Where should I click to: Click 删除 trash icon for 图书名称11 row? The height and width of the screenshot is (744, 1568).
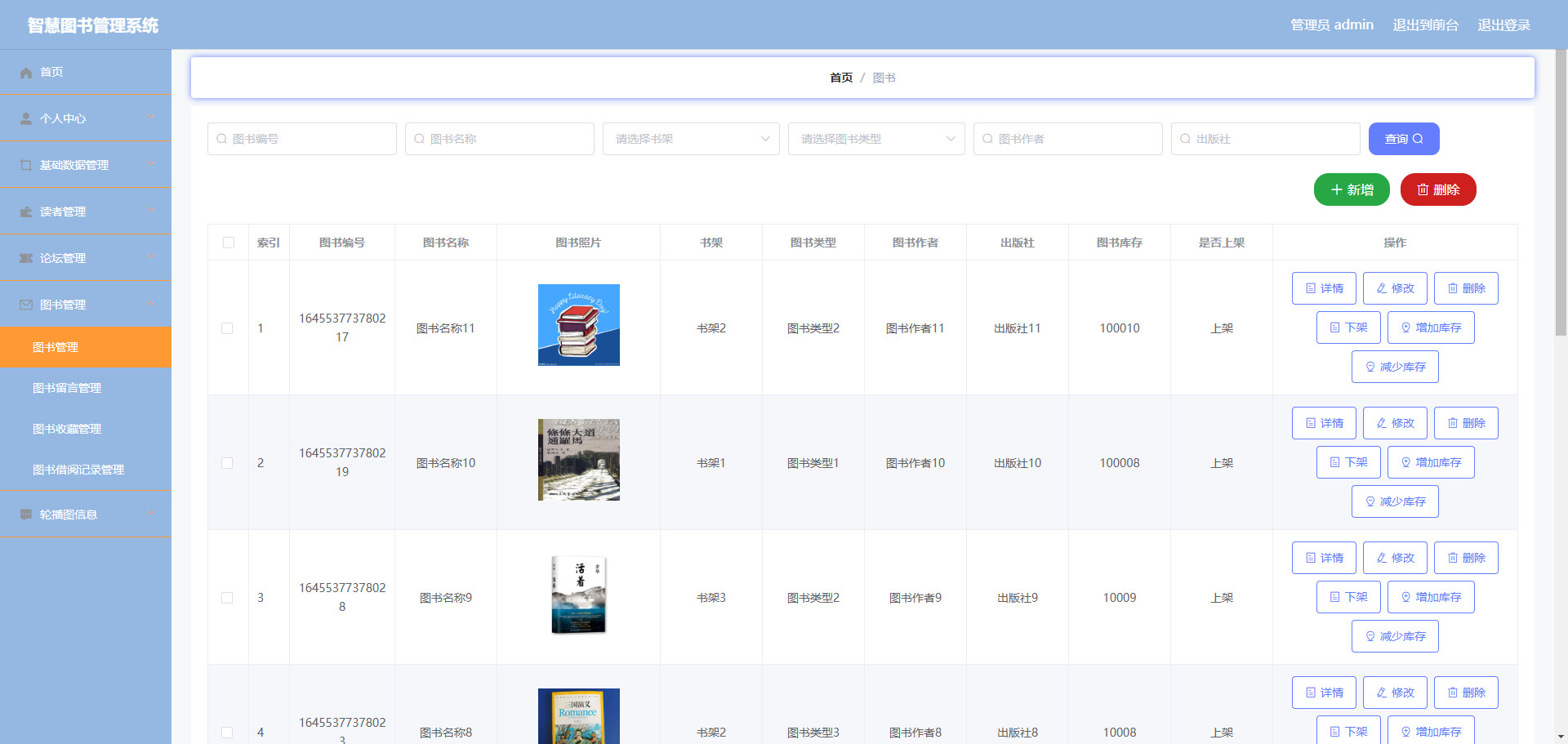(1453, 288)
